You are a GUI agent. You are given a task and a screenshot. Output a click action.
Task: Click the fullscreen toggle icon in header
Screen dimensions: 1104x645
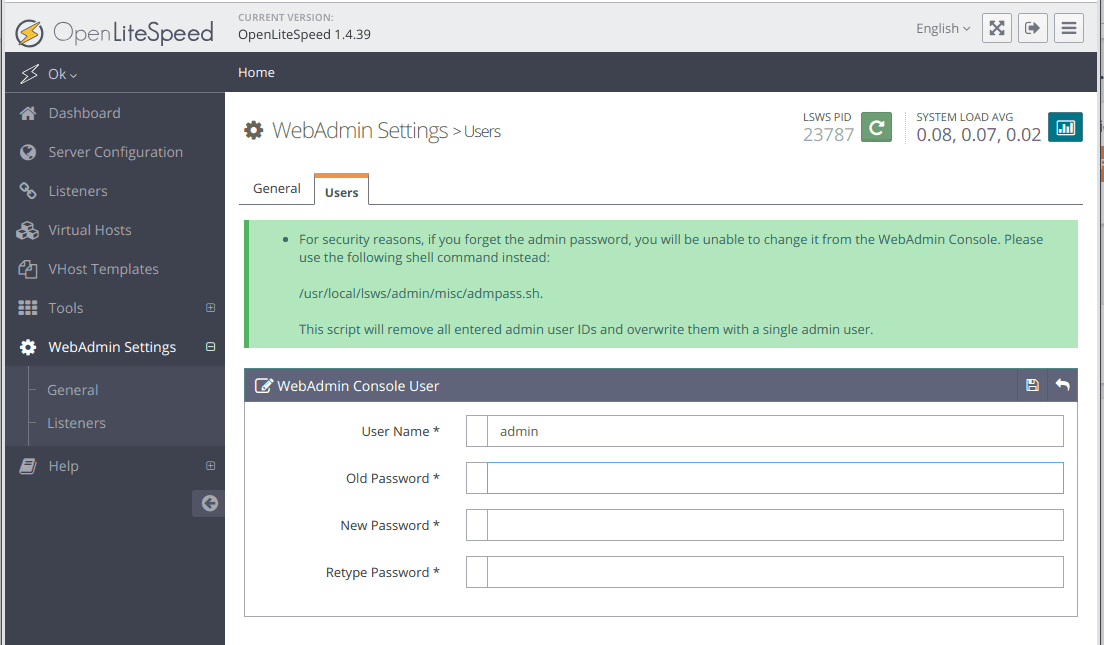997,28
